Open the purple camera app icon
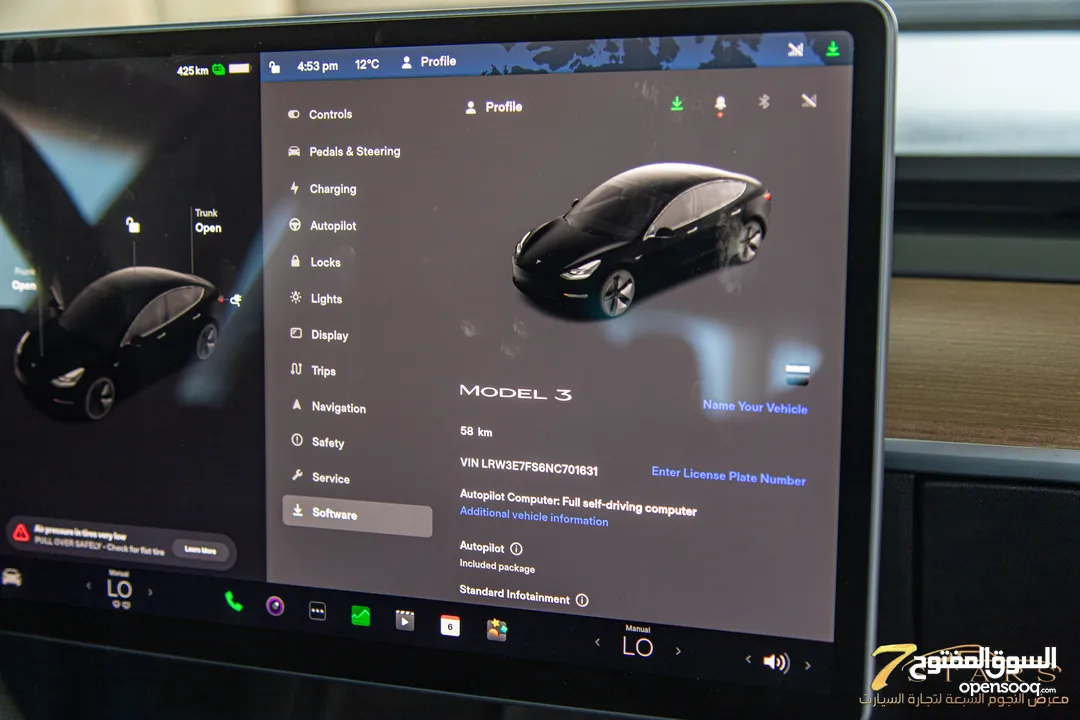 pyautogui.click(x=276, y=606)
